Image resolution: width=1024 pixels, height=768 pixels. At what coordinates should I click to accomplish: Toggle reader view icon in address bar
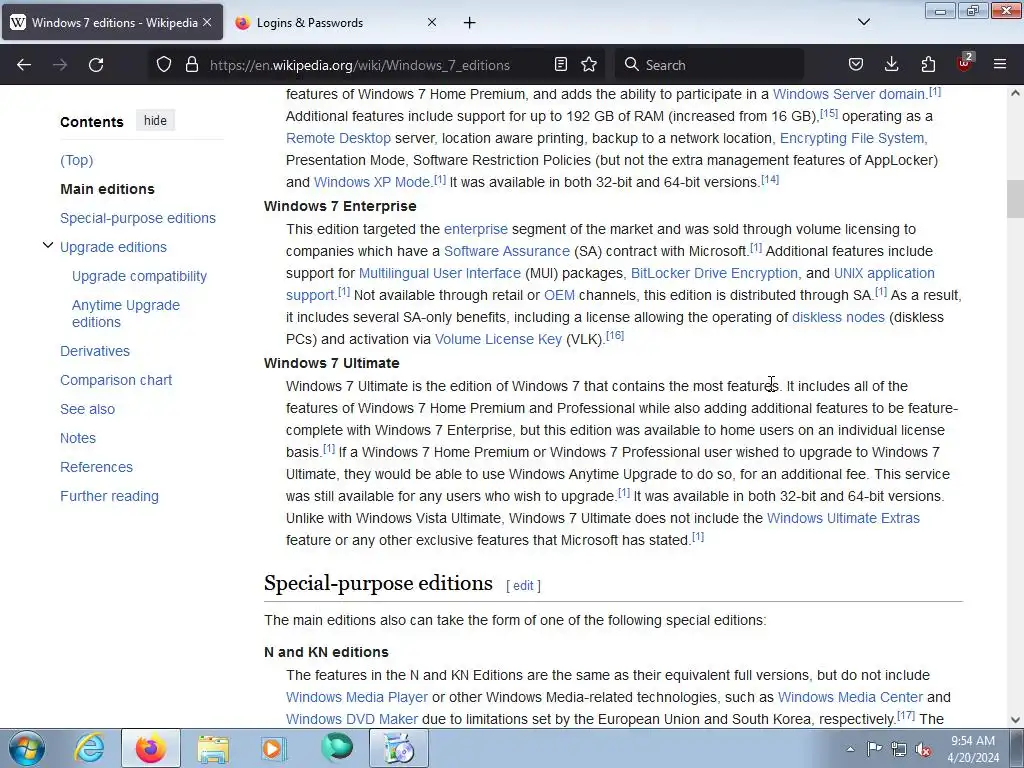[560, 65]
